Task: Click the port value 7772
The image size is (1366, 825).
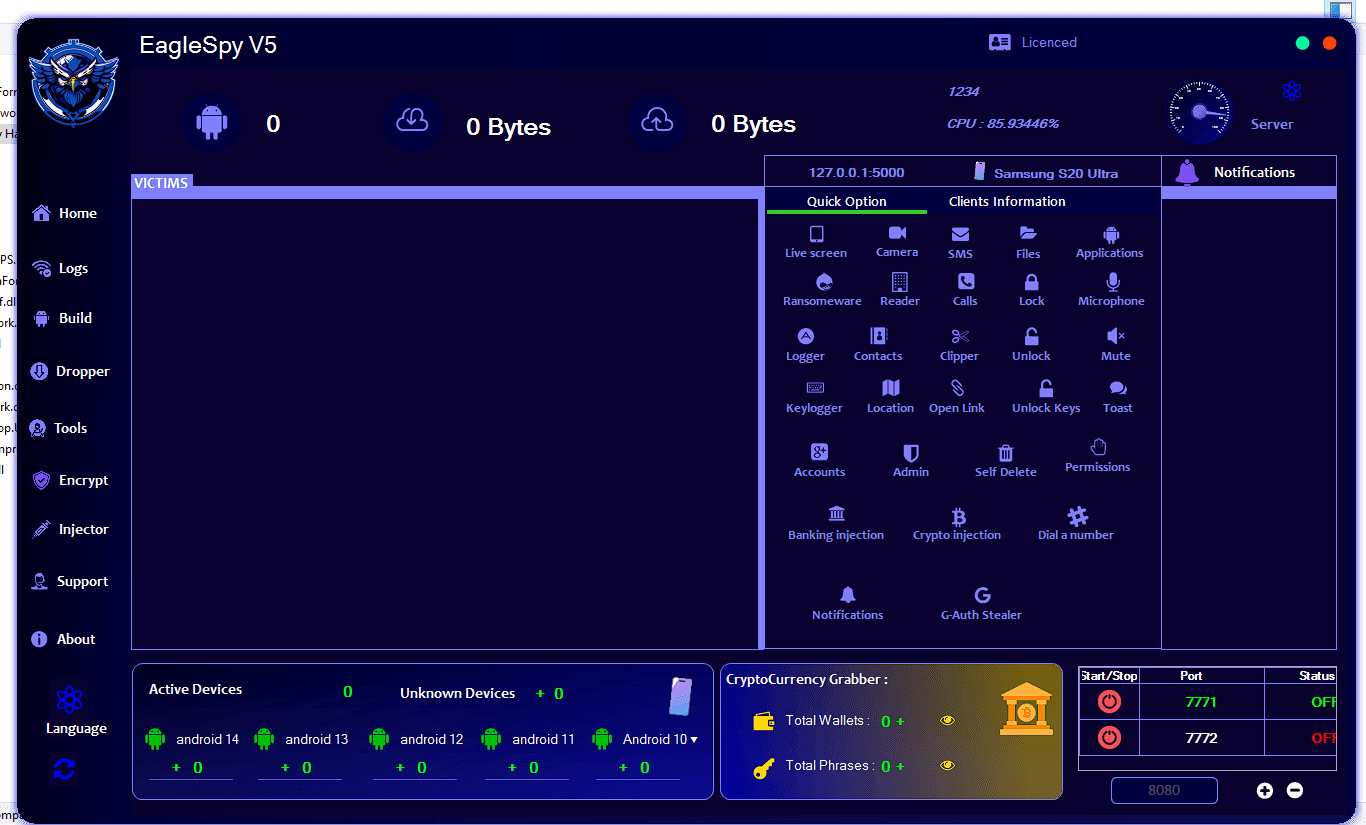Action: tap(1201, 738)
